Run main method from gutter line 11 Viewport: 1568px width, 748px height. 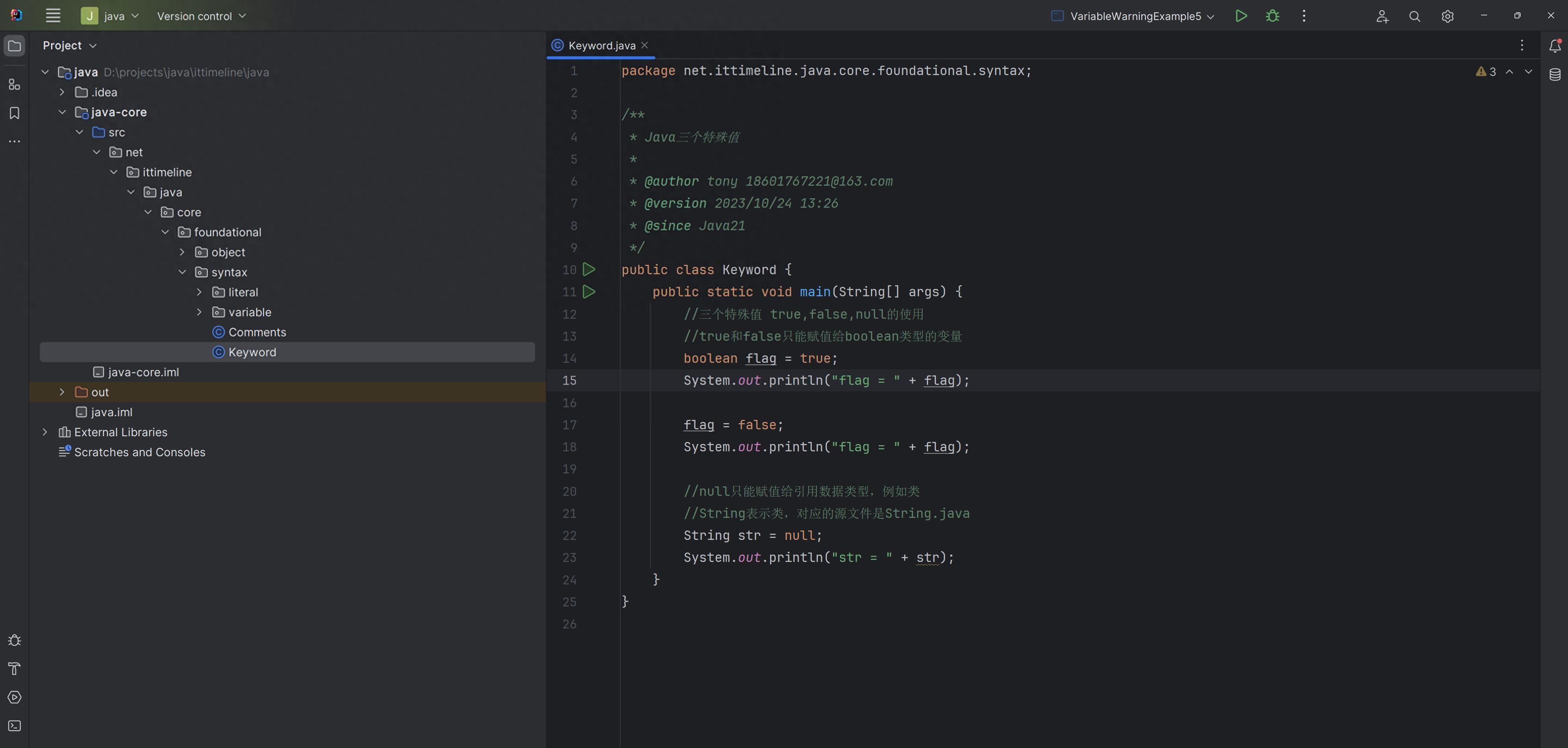click(x=588, y=292)
